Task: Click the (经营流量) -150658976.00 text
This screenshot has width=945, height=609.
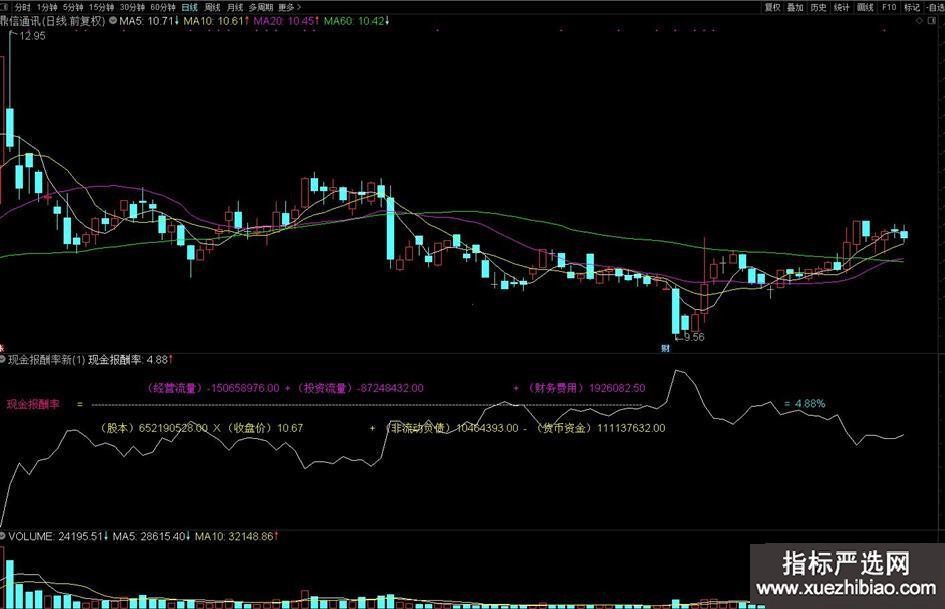Action: 213,388
